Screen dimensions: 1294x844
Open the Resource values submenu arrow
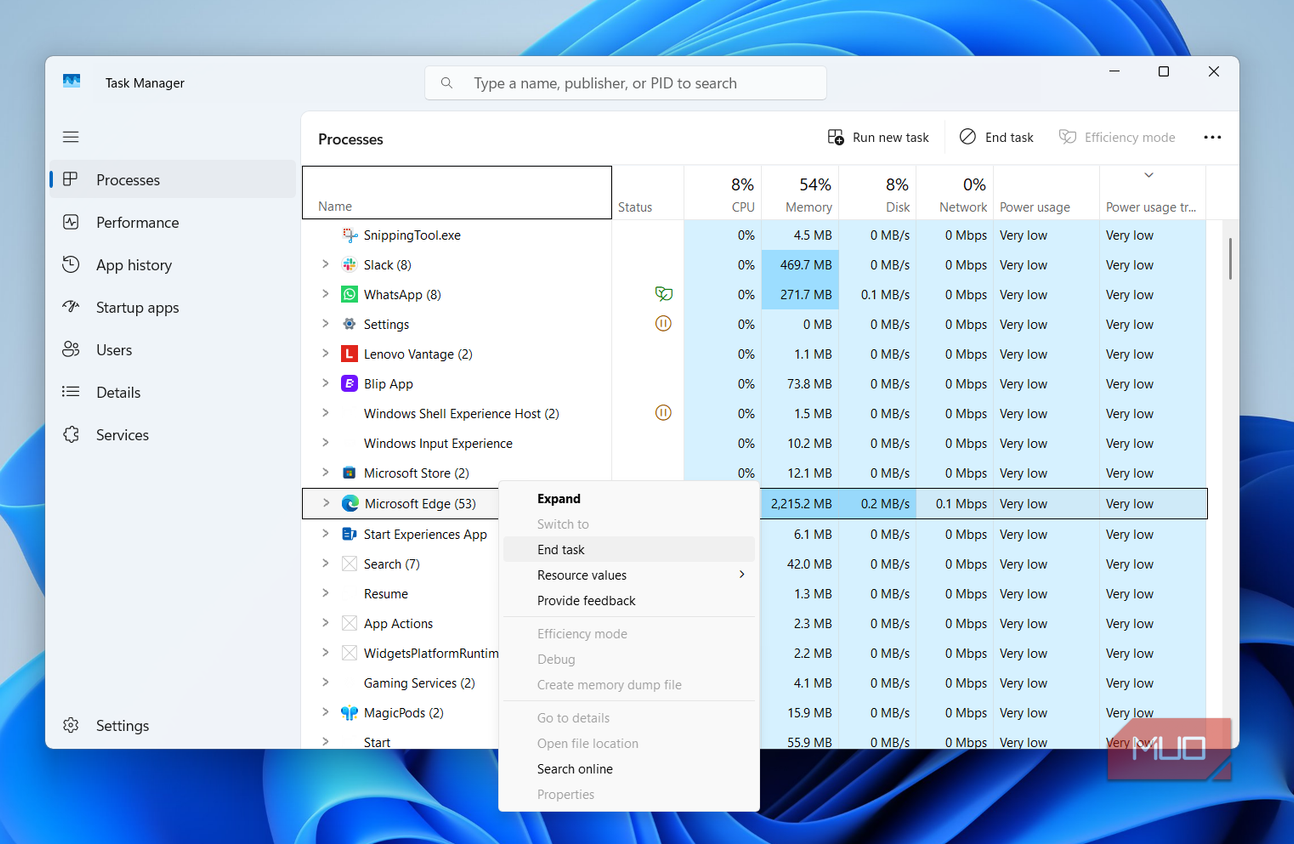(742, 575)
